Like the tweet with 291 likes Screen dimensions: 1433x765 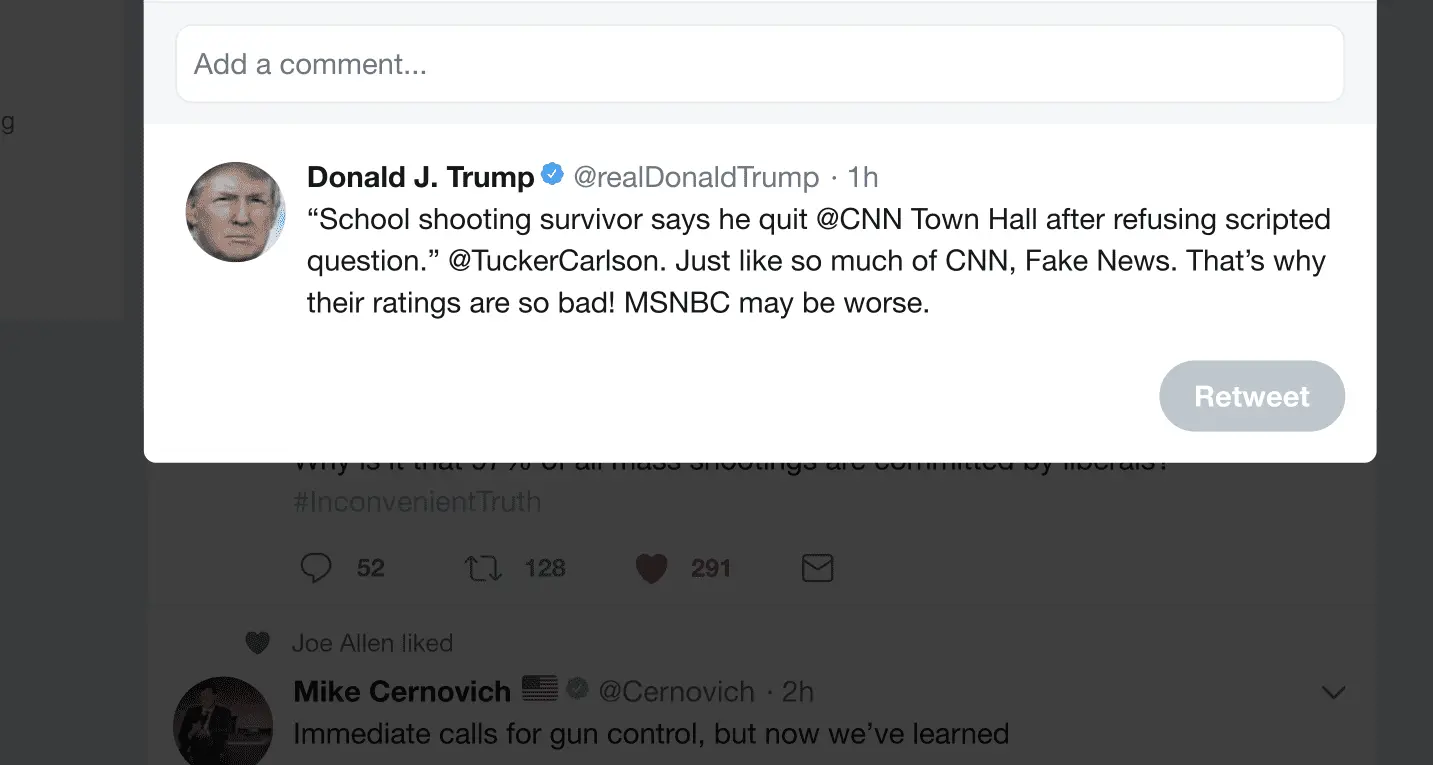652,569
